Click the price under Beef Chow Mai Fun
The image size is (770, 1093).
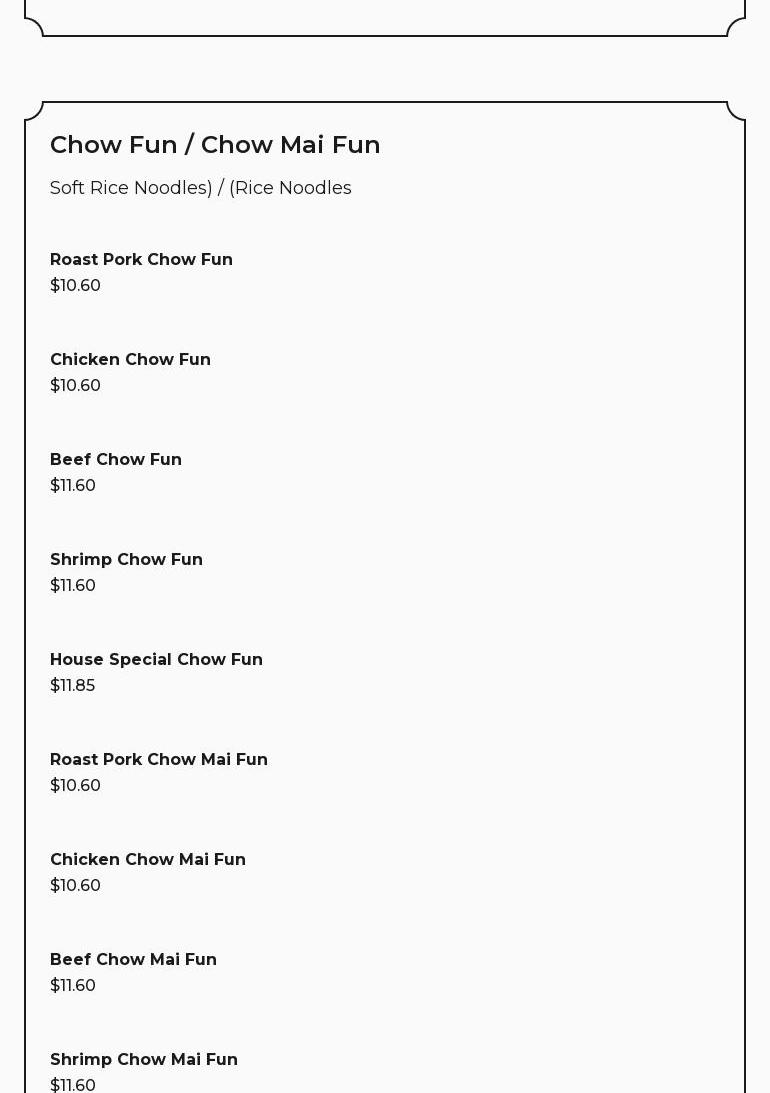[x=73, y=985]
